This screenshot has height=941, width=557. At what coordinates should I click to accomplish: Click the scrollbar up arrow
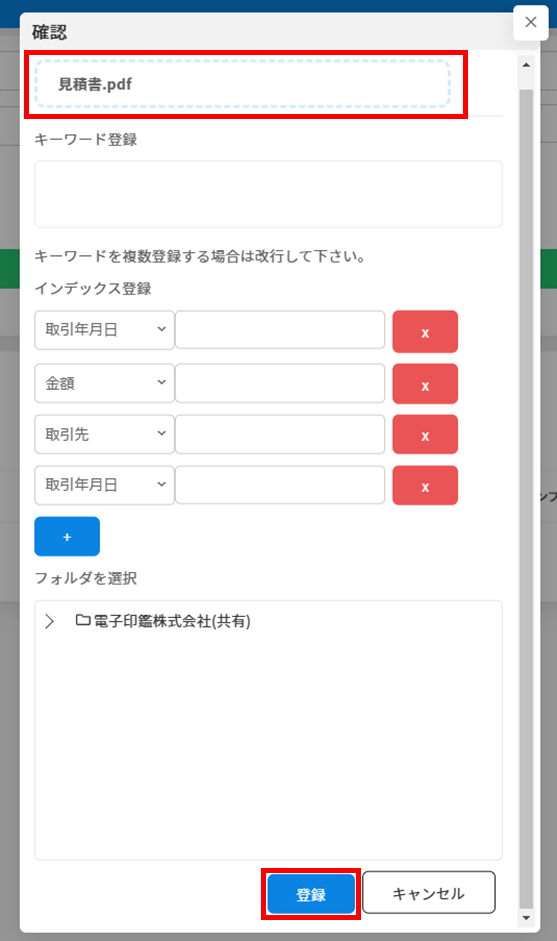[526, 65]
